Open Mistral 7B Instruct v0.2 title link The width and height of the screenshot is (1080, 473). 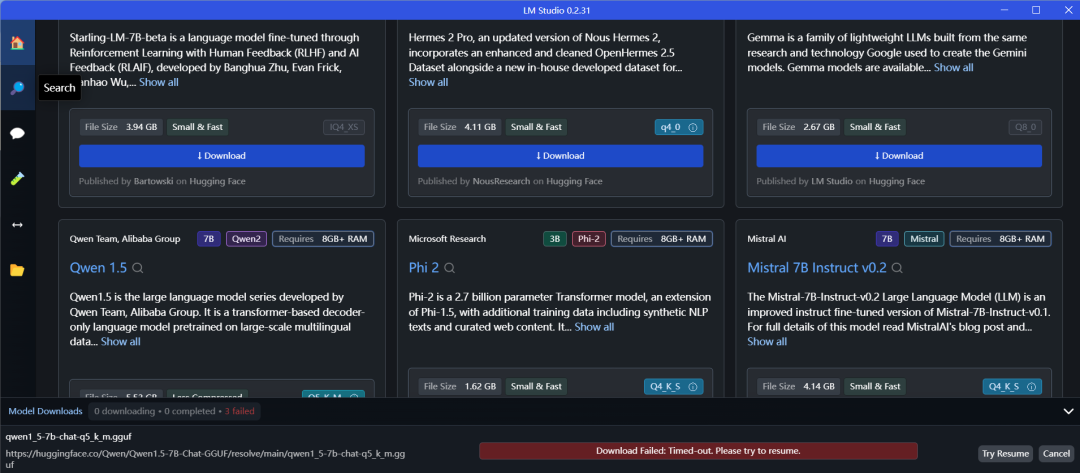(817, 268)
